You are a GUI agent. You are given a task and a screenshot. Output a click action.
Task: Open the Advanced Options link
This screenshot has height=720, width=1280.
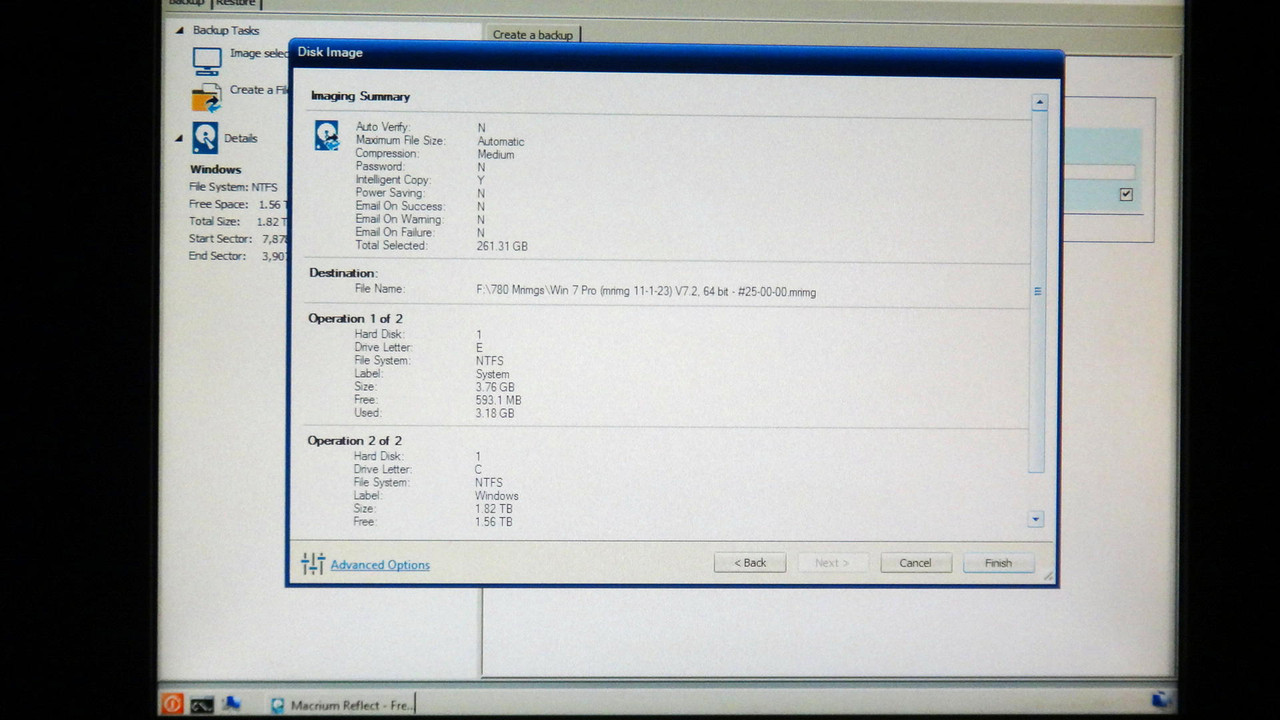pos(380,565)
